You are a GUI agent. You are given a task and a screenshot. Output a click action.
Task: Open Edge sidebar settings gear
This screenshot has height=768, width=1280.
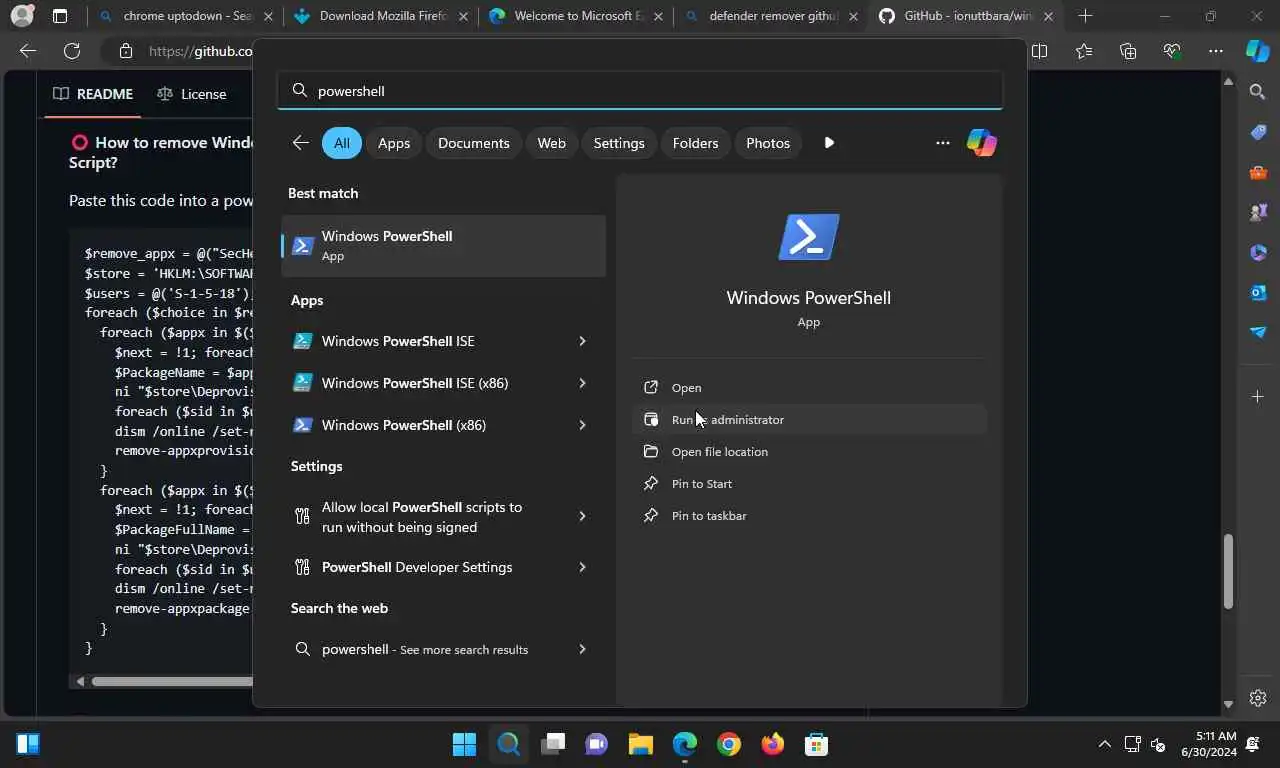1258,698
